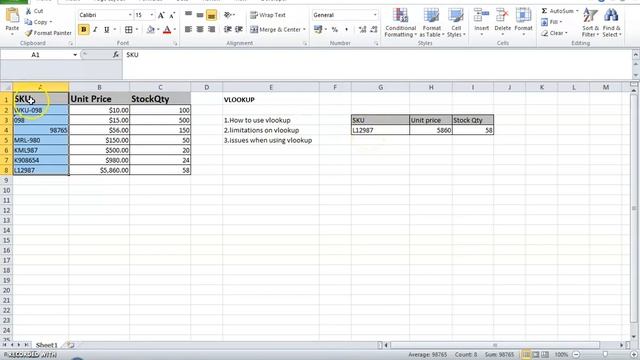Toggle Wrap Text
The height and width of the screenshot is (360, 640).
click(268, 15)
